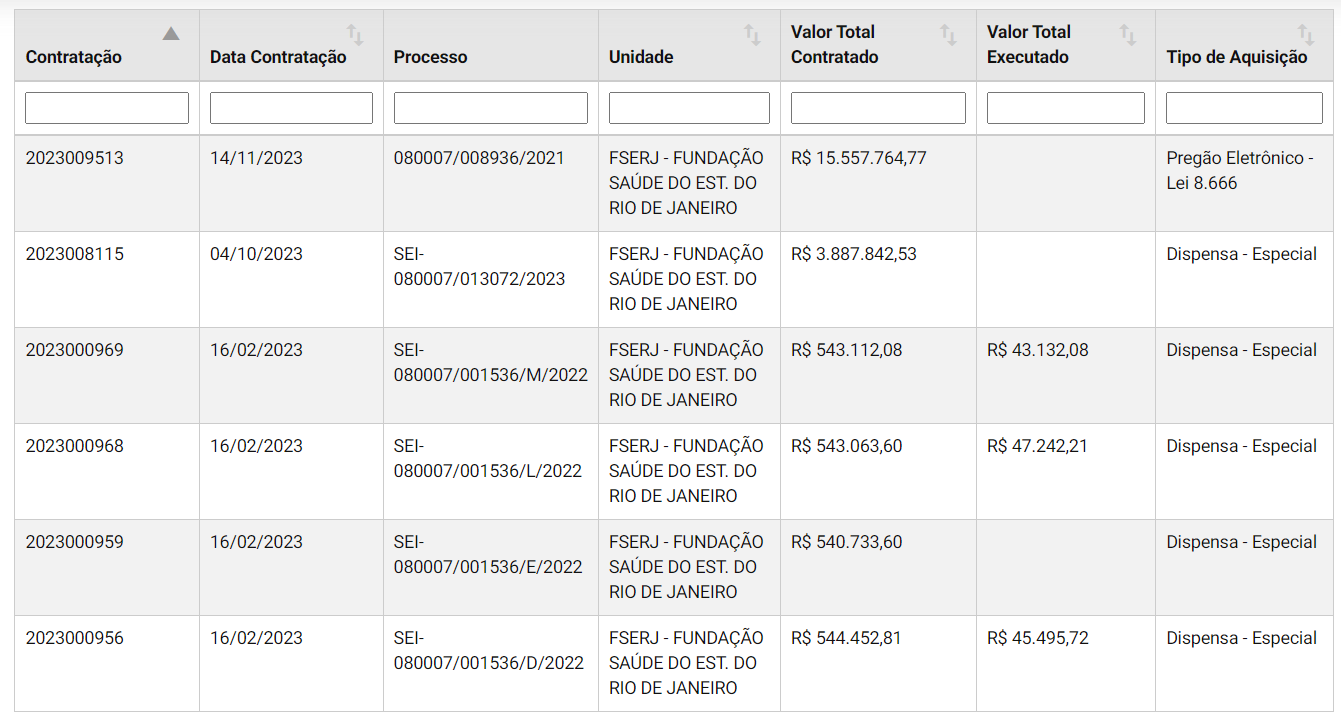Sort by Tipo de Aquisição using its icon
The image size is (1341, 716).
[1306, 35]
